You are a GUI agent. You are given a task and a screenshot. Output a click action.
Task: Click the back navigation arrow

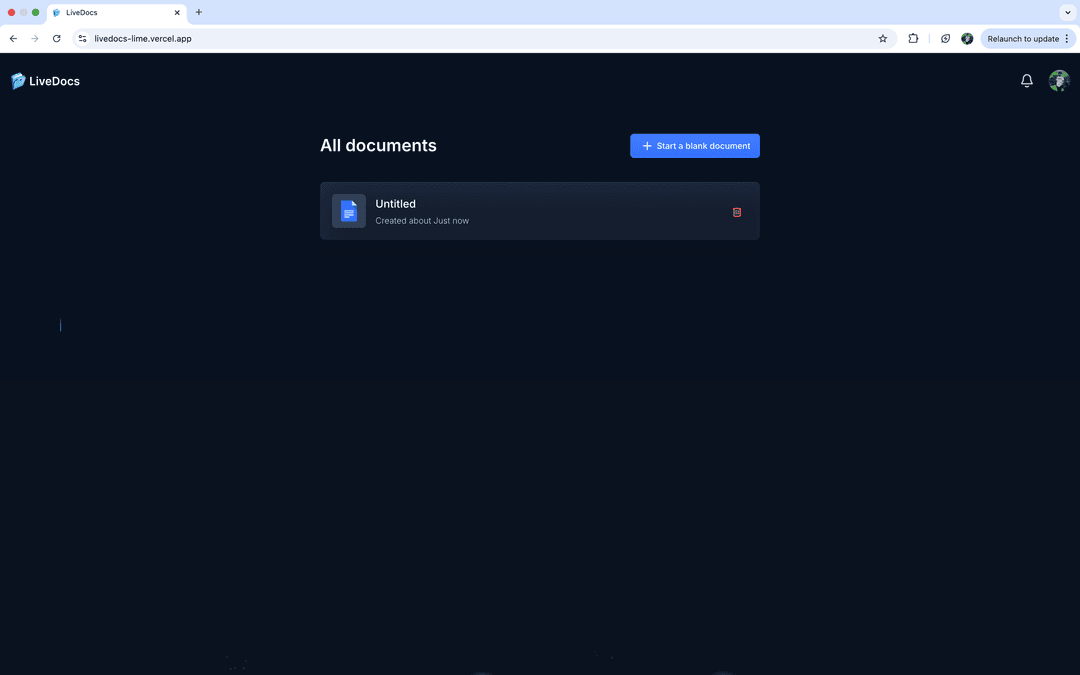(x=13, y=38)
